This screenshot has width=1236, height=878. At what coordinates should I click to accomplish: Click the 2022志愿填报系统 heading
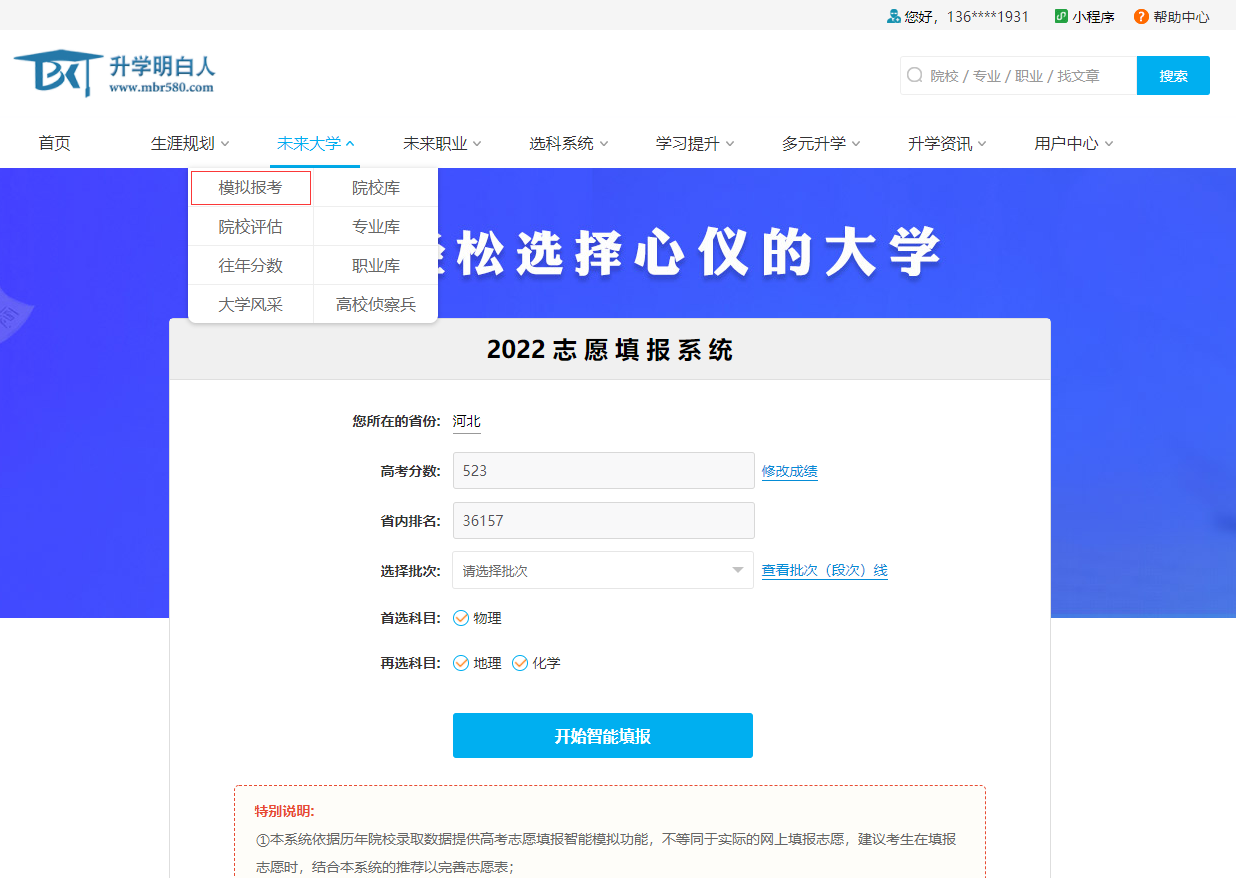610,350
